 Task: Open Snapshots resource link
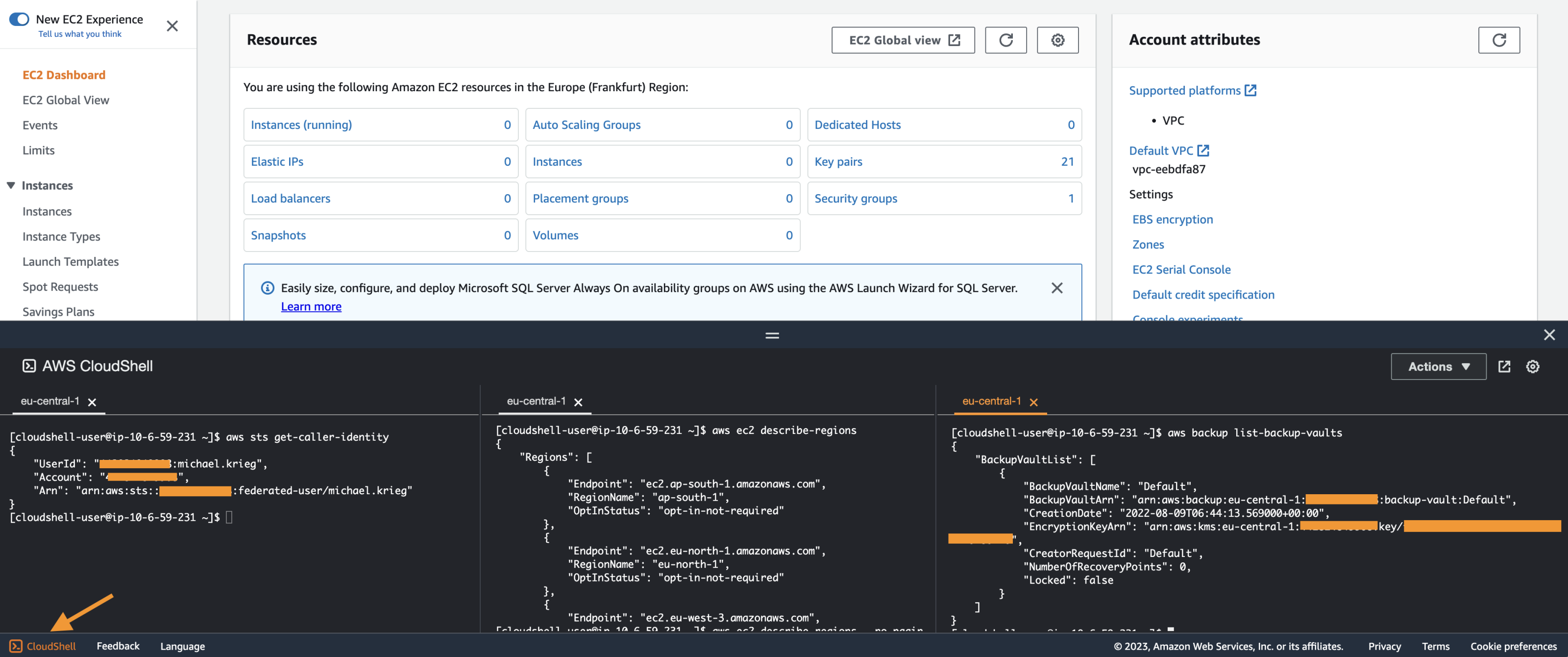(278, 235)
